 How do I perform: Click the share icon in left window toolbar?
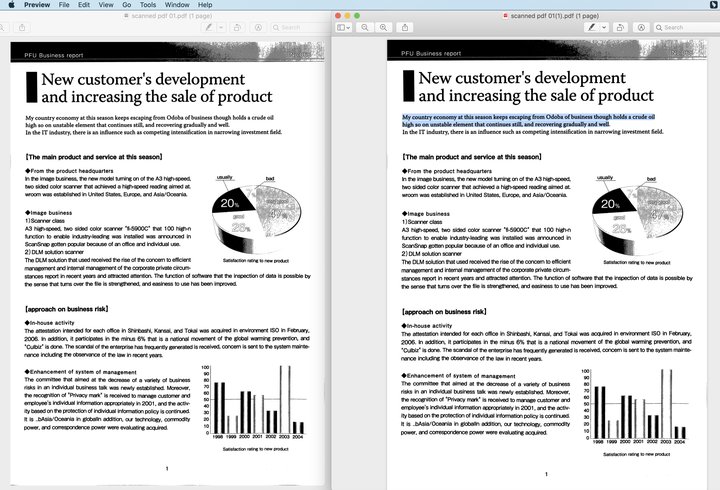pos(22,28)
